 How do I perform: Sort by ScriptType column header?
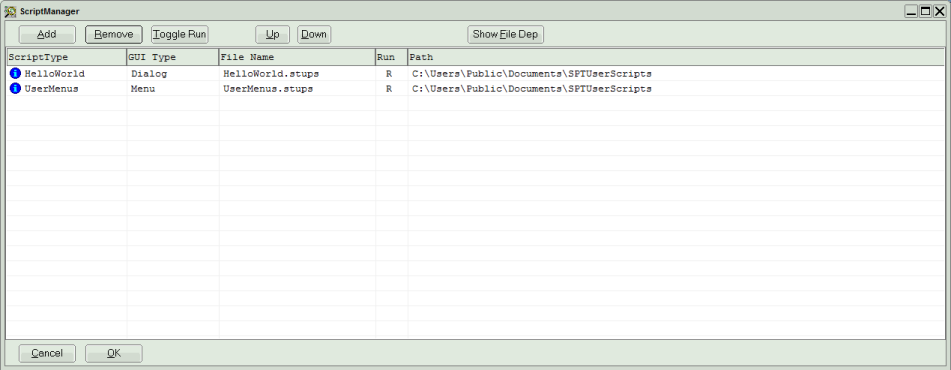point(66,57)
